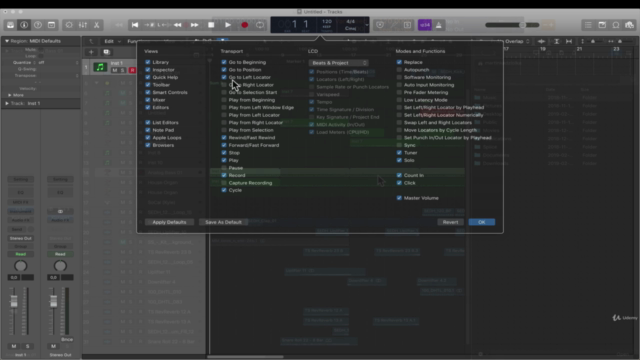The height and width of the screenshot is (360, 640).
Task: Check the Pause checkbox under Transport
Action: tap(224, 168)
